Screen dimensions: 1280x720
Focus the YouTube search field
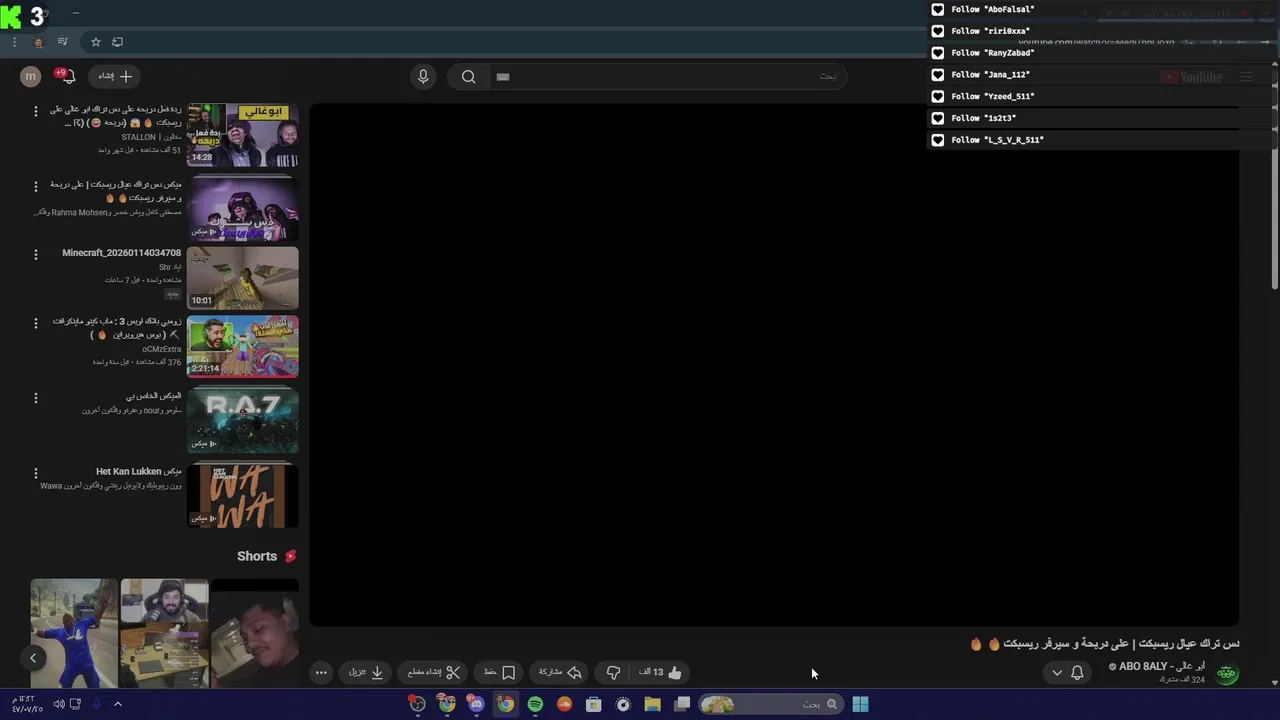point(667,76)
